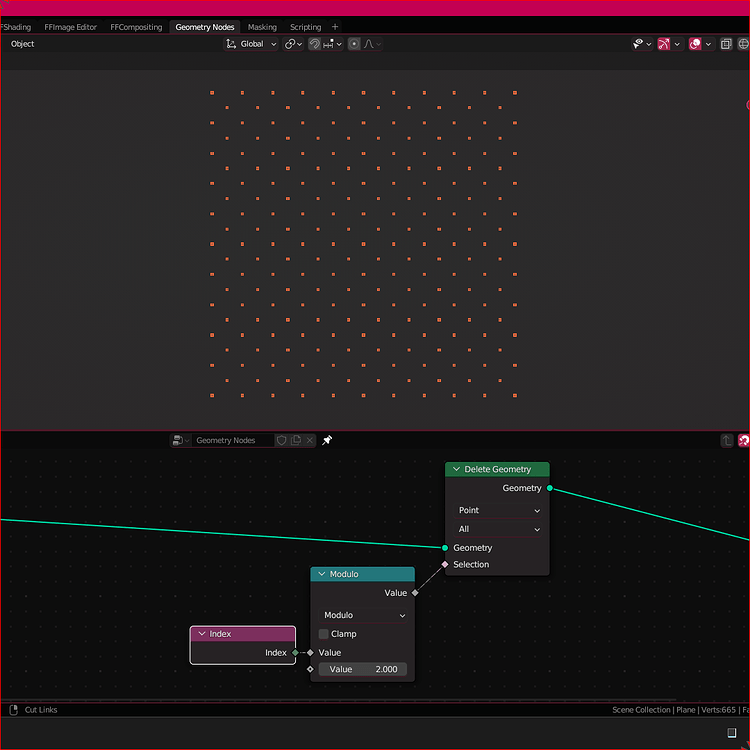The width and height of the screenshot is (750, 750).
Task: Open the Object menu in viewport header
Action: [x=22, y=44]
